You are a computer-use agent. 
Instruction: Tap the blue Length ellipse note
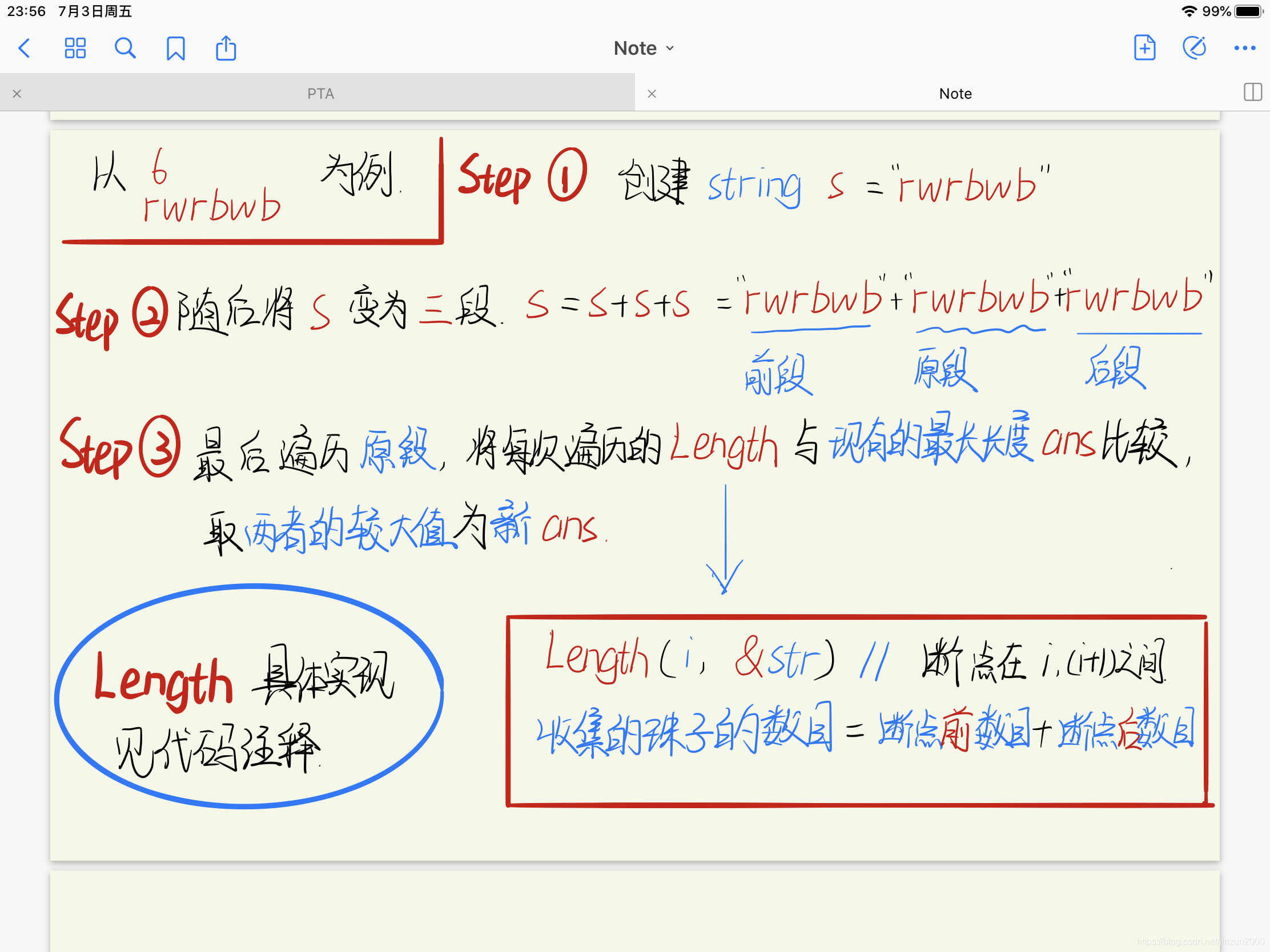248,696
